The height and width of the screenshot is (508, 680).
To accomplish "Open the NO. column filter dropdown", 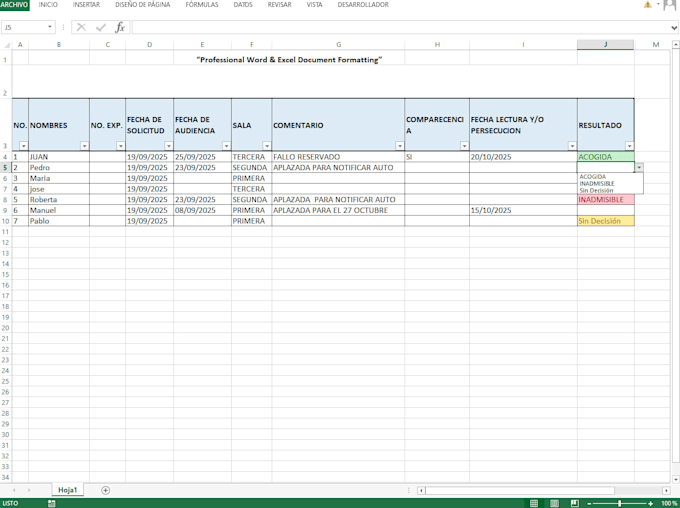I will [x=23, y=146].
